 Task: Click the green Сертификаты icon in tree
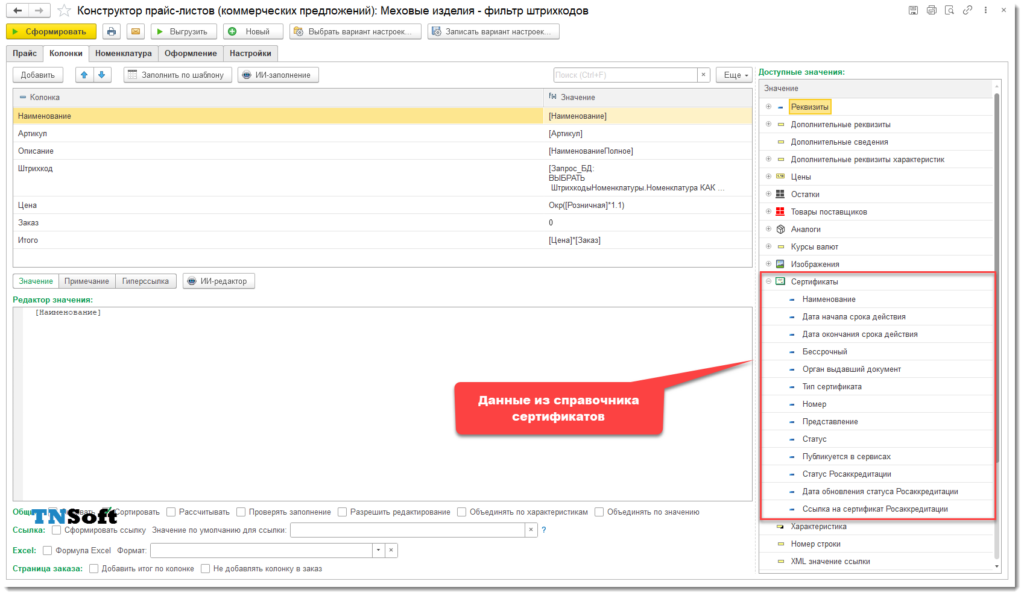(x=780, y=281)
